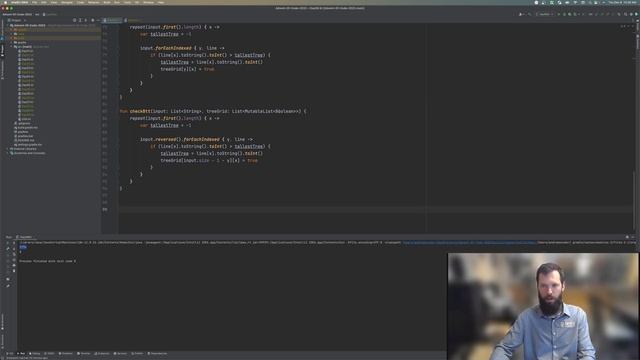Open the Help menu
This screenshot has height=360, width=640.
[161, 2]
